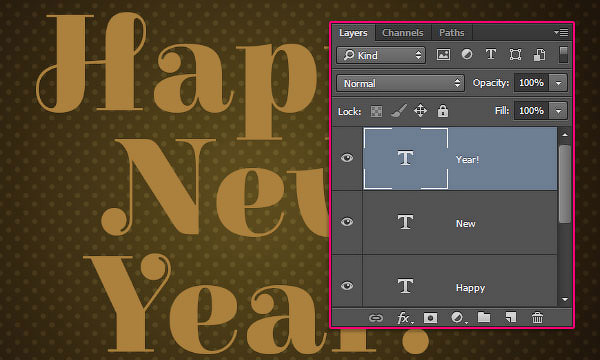
Task: Lock image pixels brush icon
Action: tap(398, 111)
